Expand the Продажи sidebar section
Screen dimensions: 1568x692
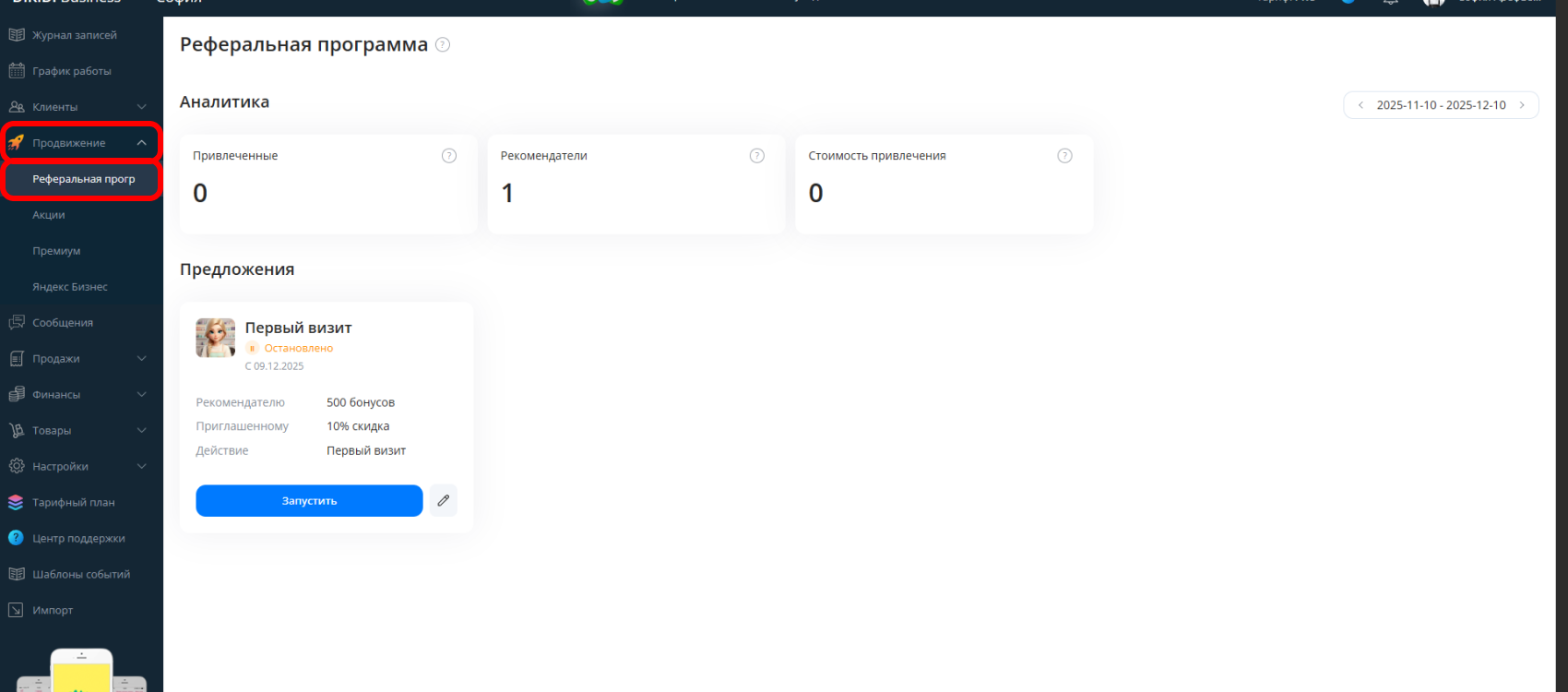click(141, 359)
